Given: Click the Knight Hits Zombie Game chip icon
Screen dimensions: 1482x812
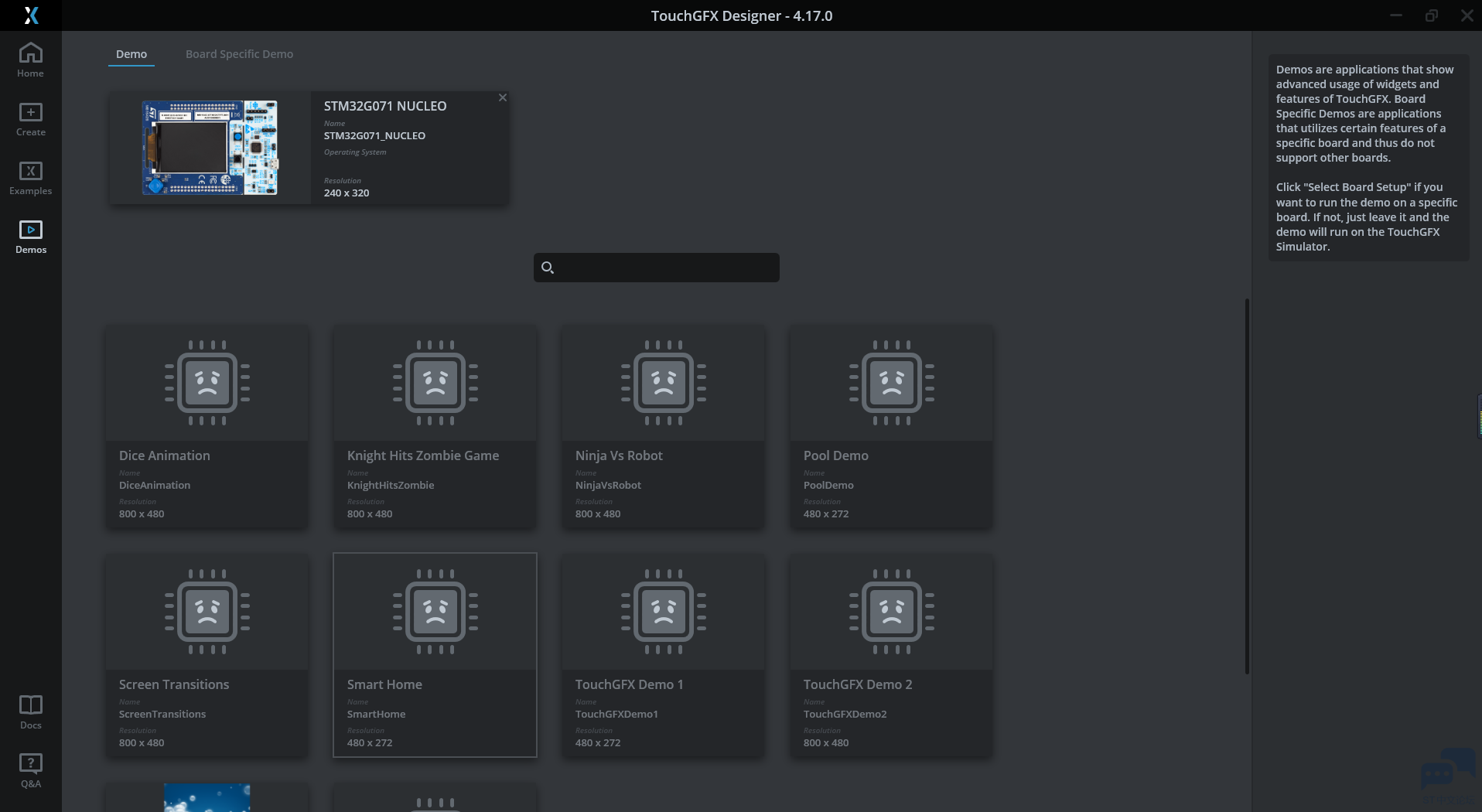Looking at the screenshot, I should click(435, 383).
